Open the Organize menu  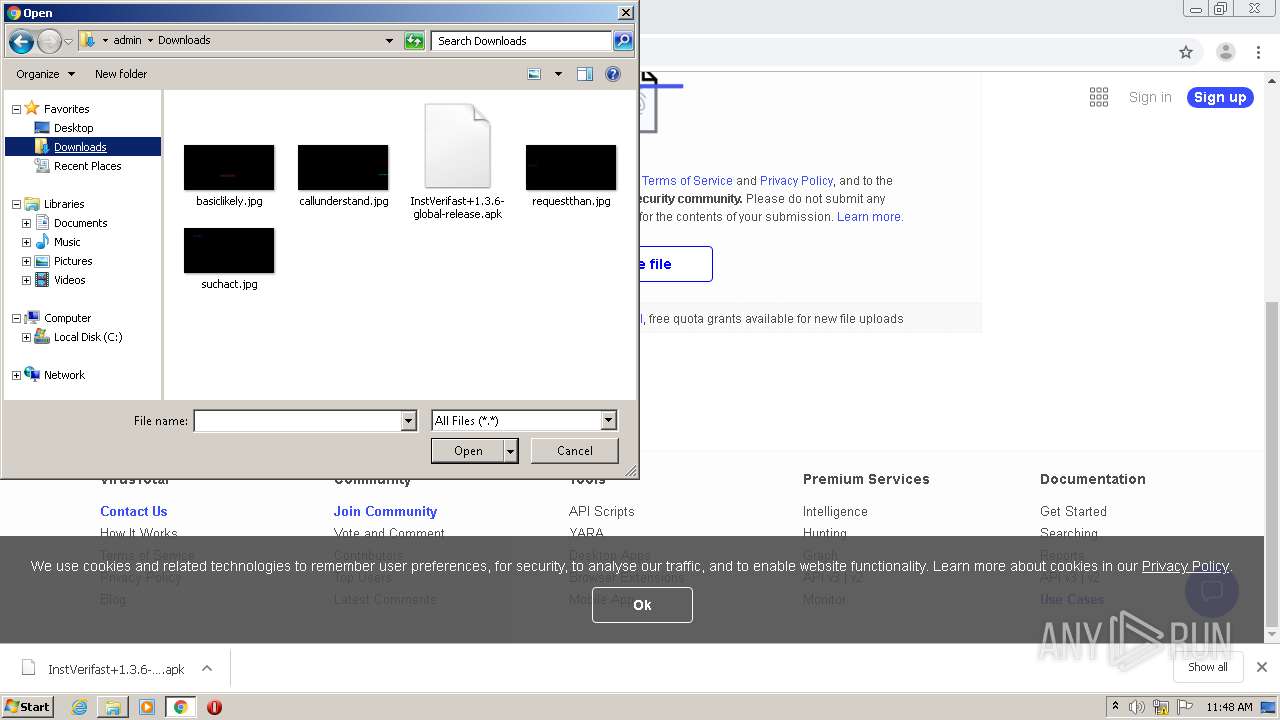[x=45, y=74]
